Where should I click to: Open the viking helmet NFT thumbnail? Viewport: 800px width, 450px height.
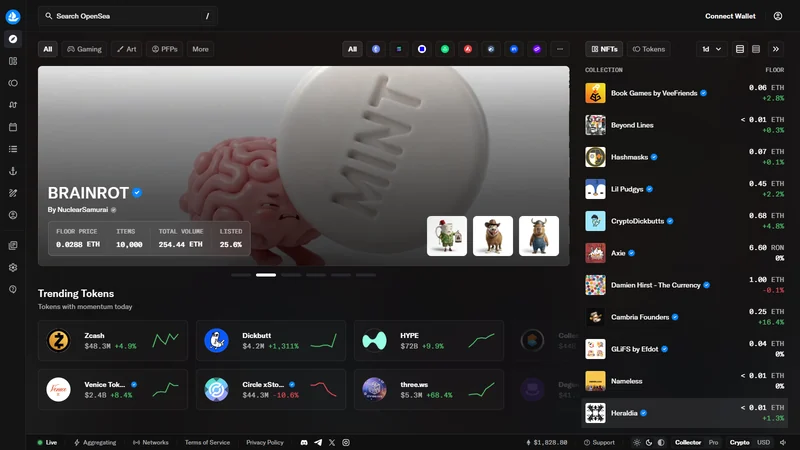pyautogui.click(x=539, y=236)
